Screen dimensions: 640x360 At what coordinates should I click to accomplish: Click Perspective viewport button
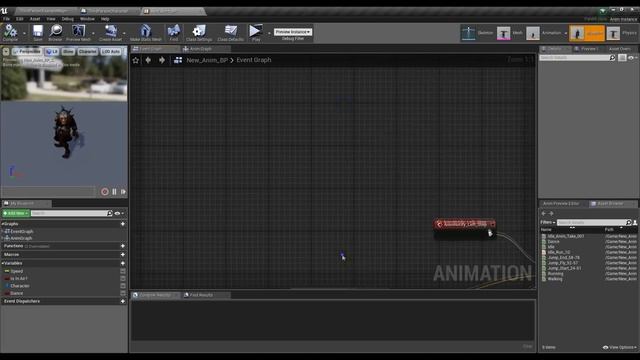[27, 51]
